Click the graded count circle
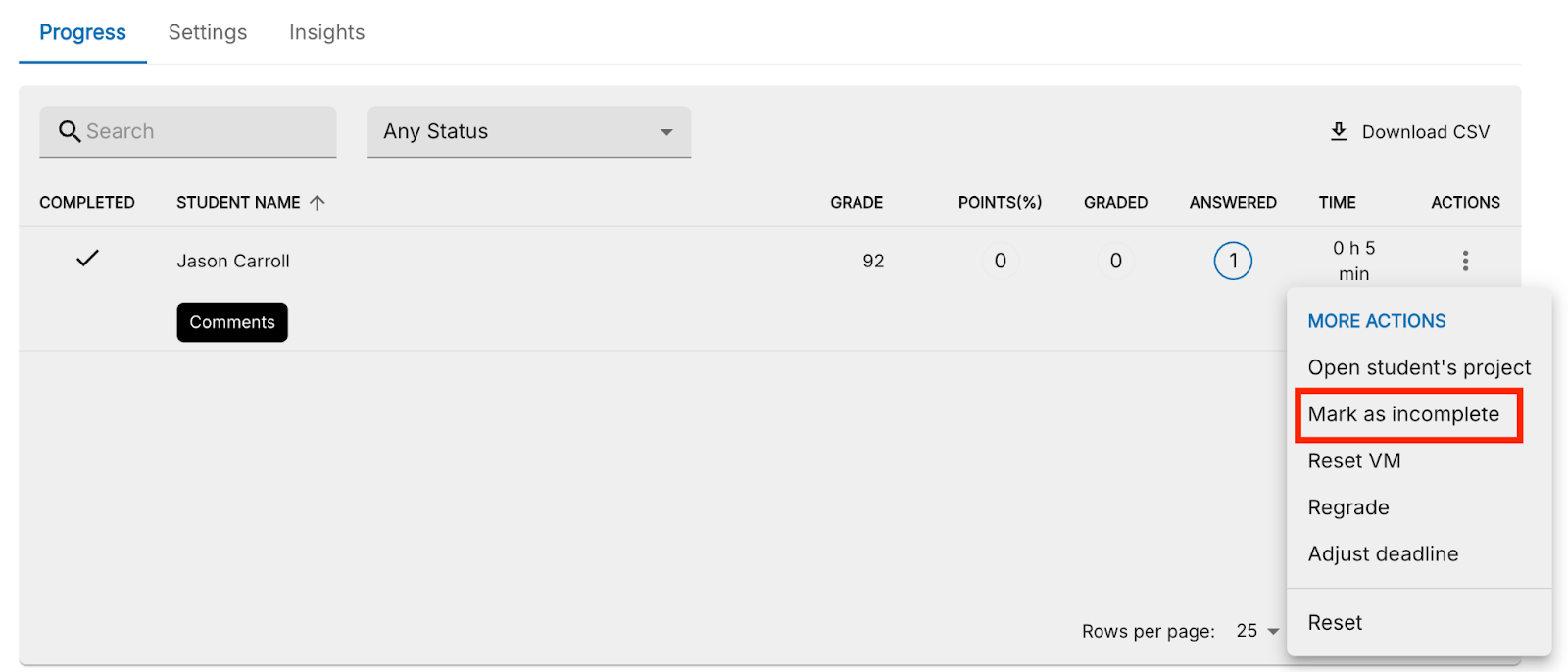Screen dimensions: 1568x672 pos(1115,261)
